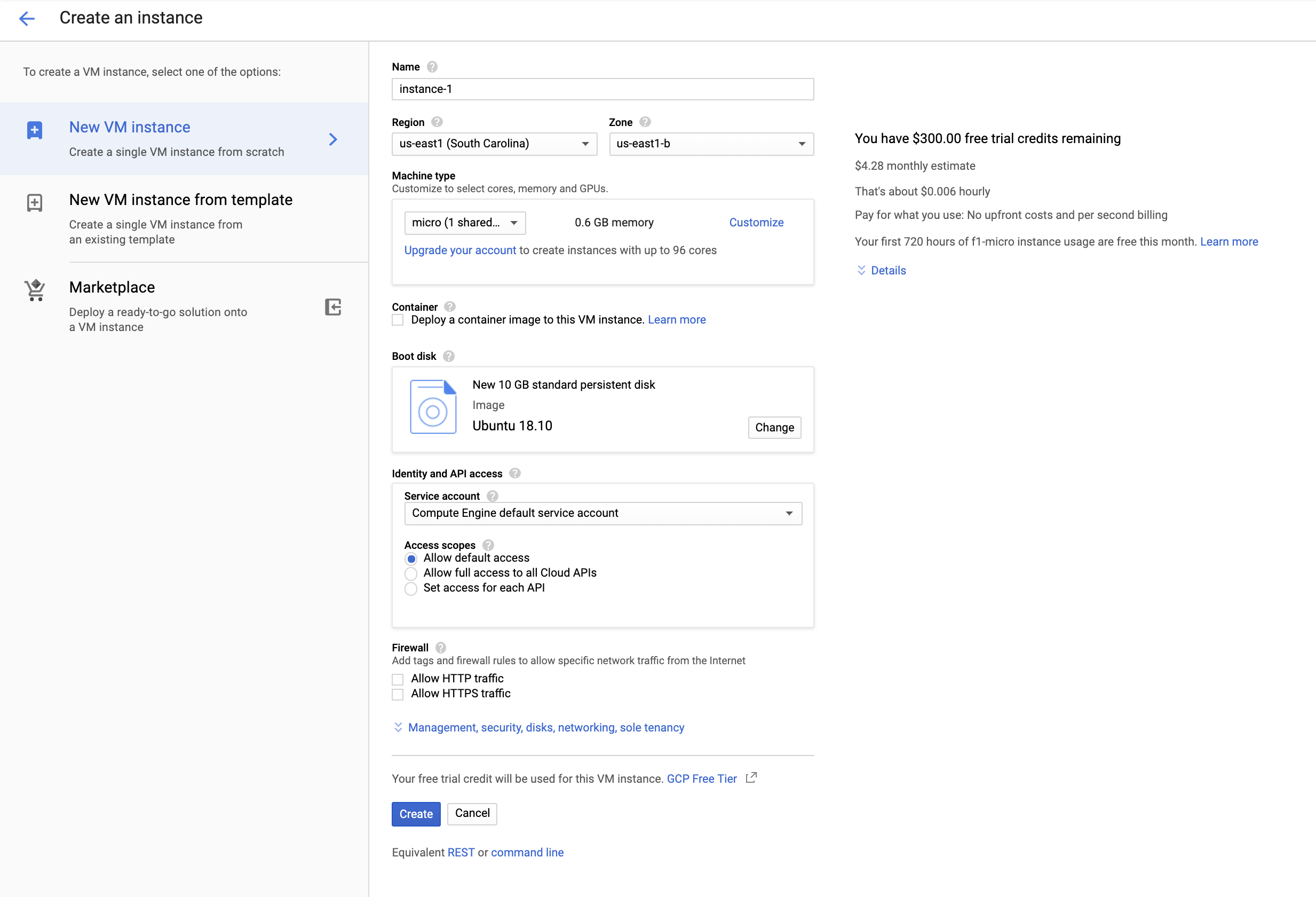Select New VM instance from template
This screenshot has height=897, width=1316.
(184, 219)
